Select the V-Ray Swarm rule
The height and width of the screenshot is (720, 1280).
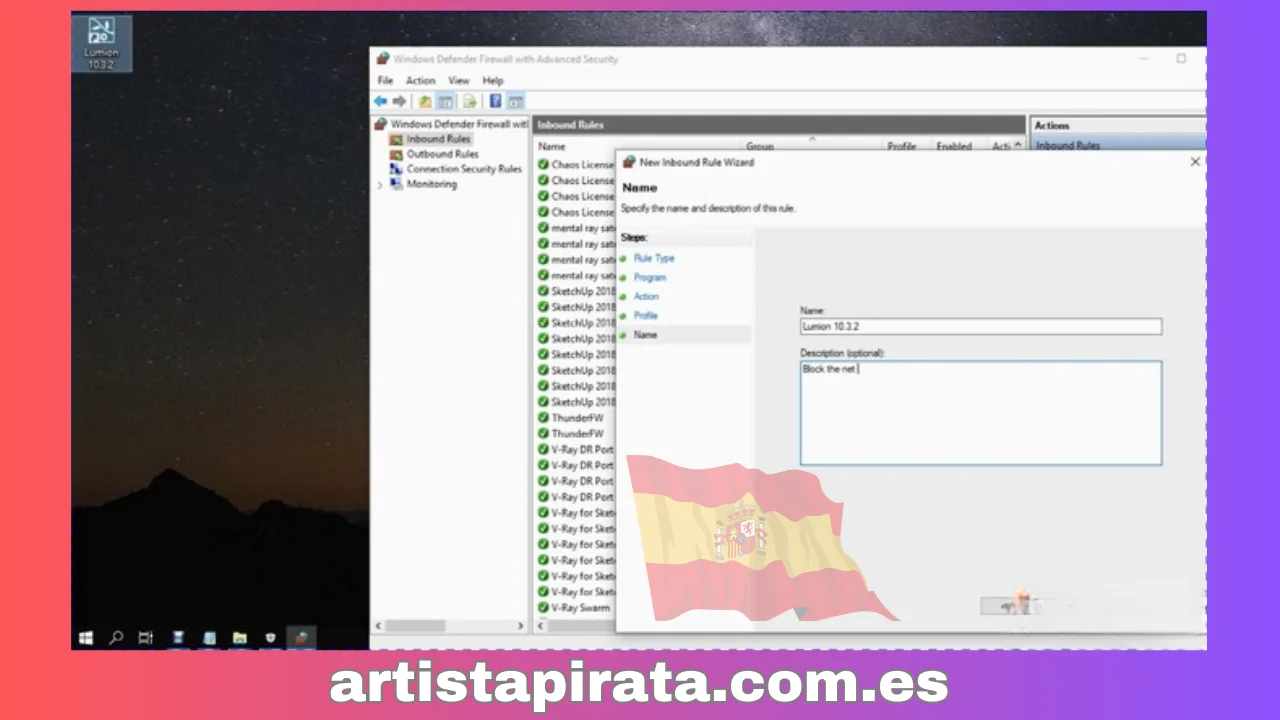pos(574,607)
